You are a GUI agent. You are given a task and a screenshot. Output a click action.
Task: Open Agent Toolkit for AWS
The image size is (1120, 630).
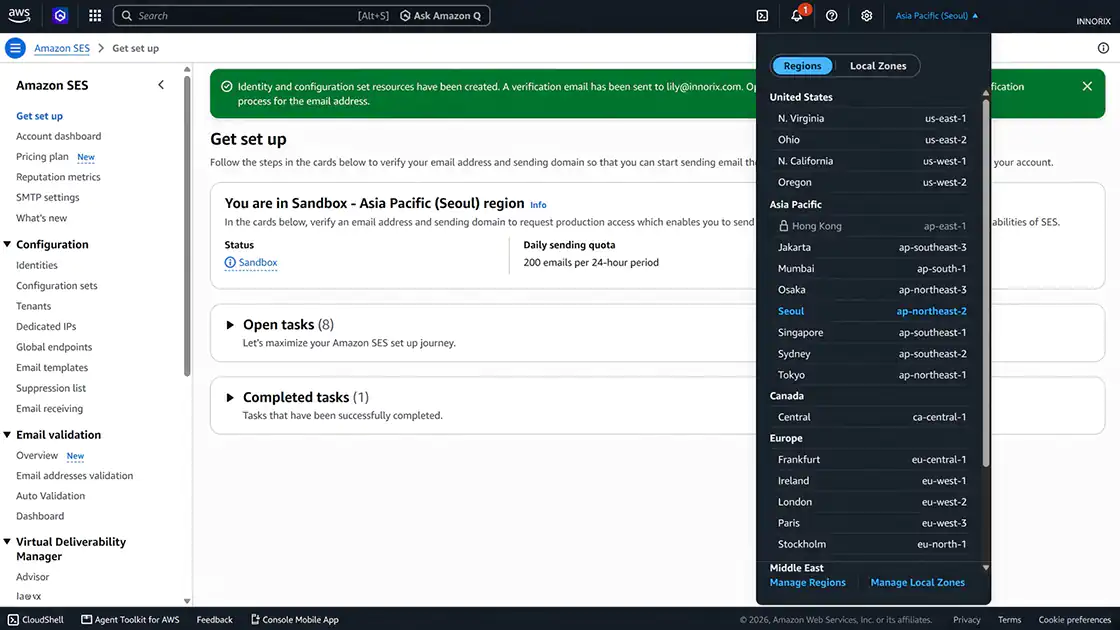click(x=130, y=619)
